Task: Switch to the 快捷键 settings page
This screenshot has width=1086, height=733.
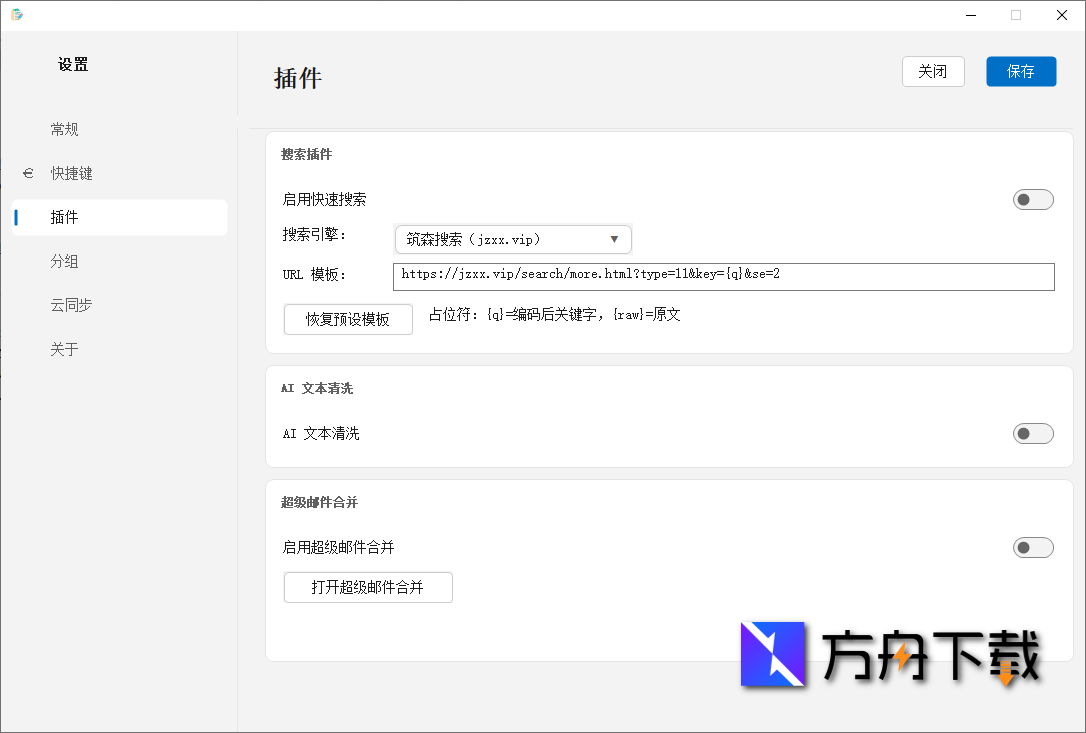Action: (72, 172)
